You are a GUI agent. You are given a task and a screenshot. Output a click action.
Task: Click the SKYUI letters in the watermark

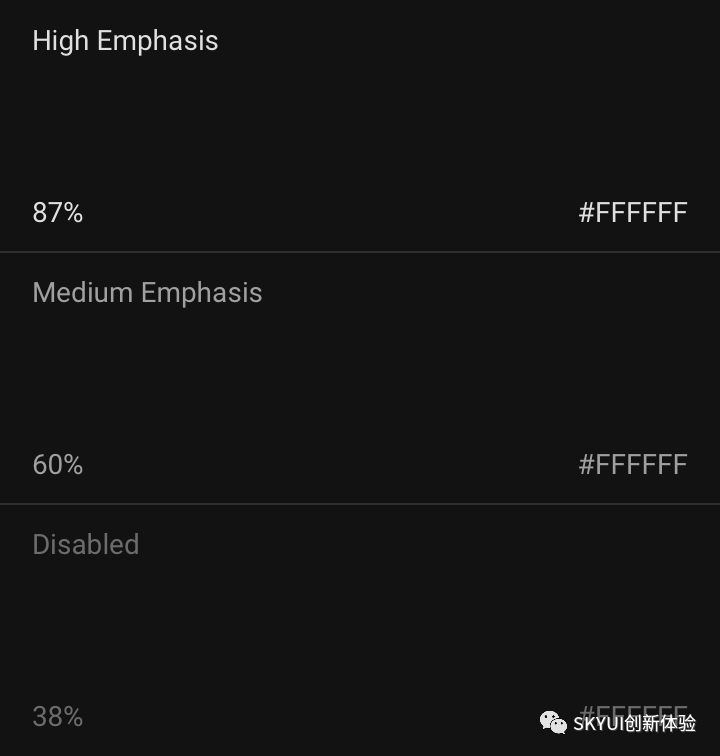pos(598,724)
